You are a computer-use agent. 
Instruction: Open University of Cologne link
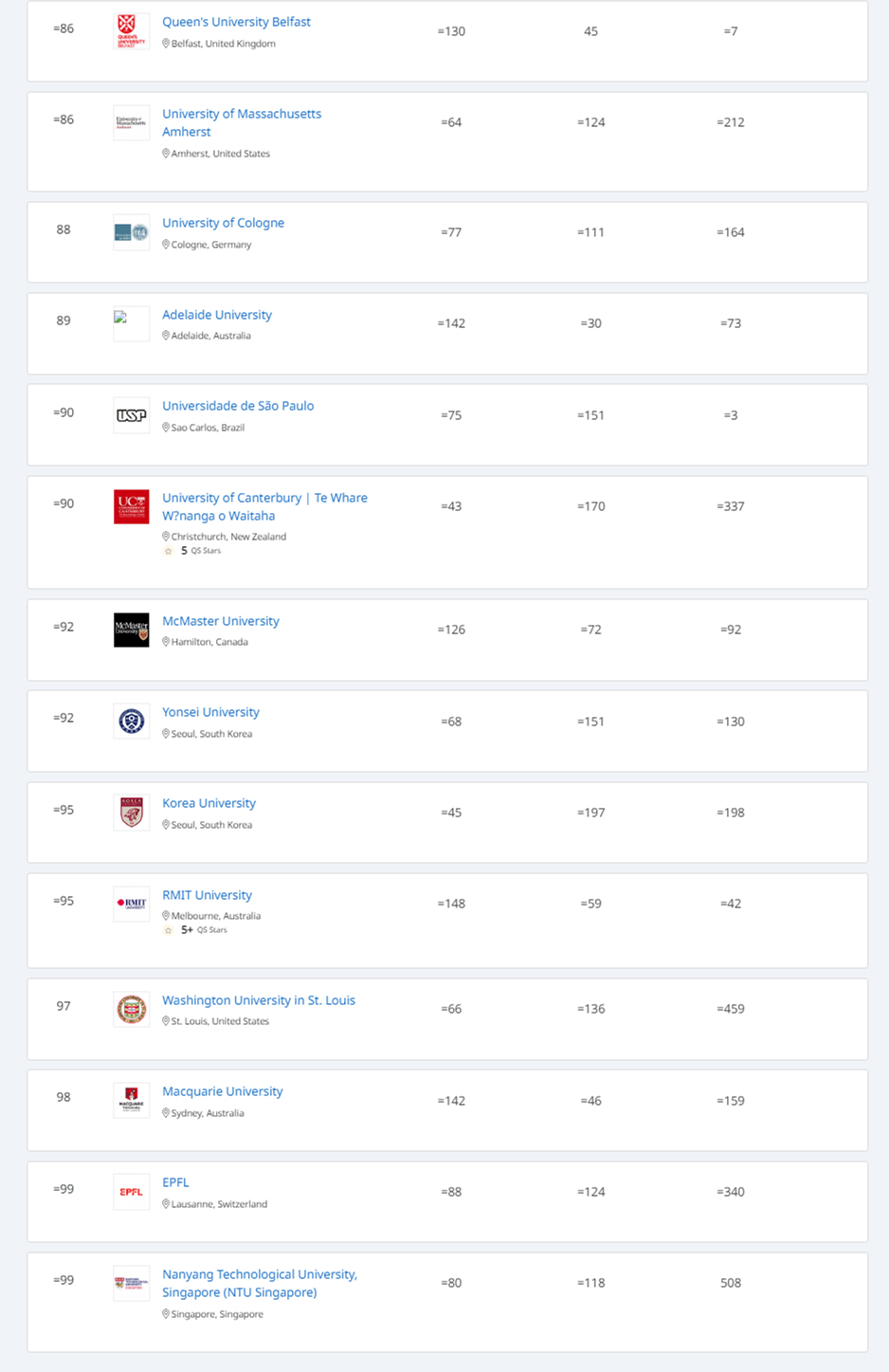click(223, 223)
